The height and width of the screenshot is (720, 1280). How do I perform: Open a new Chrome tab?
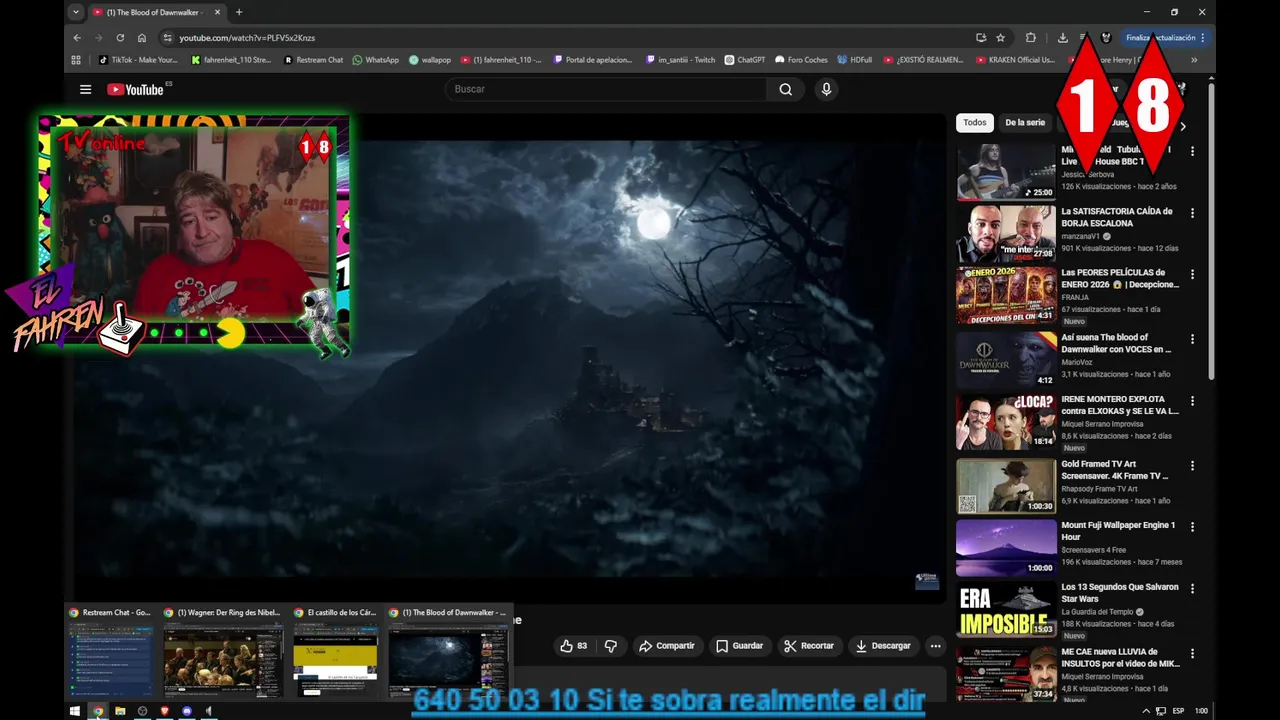(239, 12)
